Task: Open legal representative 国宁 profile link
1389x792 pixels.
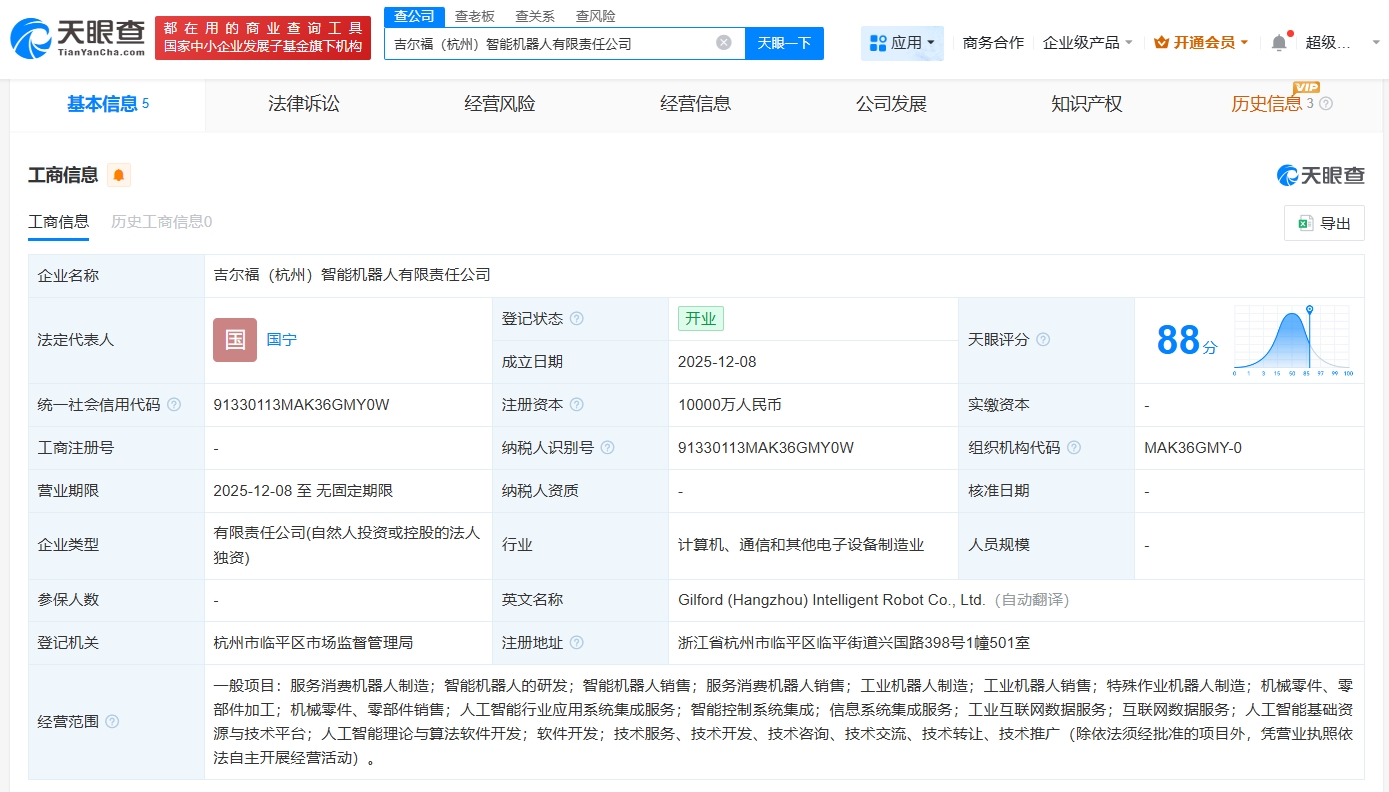Action: click(x=281, y=339)
